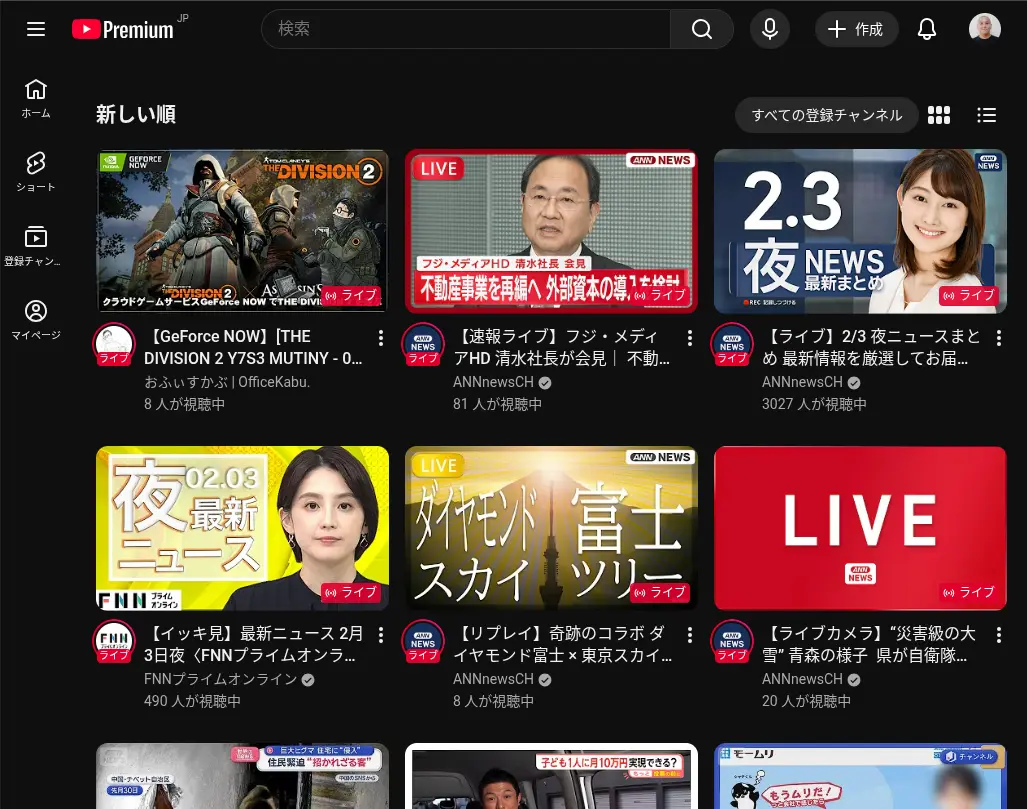Open the more options menu for GeForce NOW video
The image size is (1027, 809).
click(x=380, y=338)
